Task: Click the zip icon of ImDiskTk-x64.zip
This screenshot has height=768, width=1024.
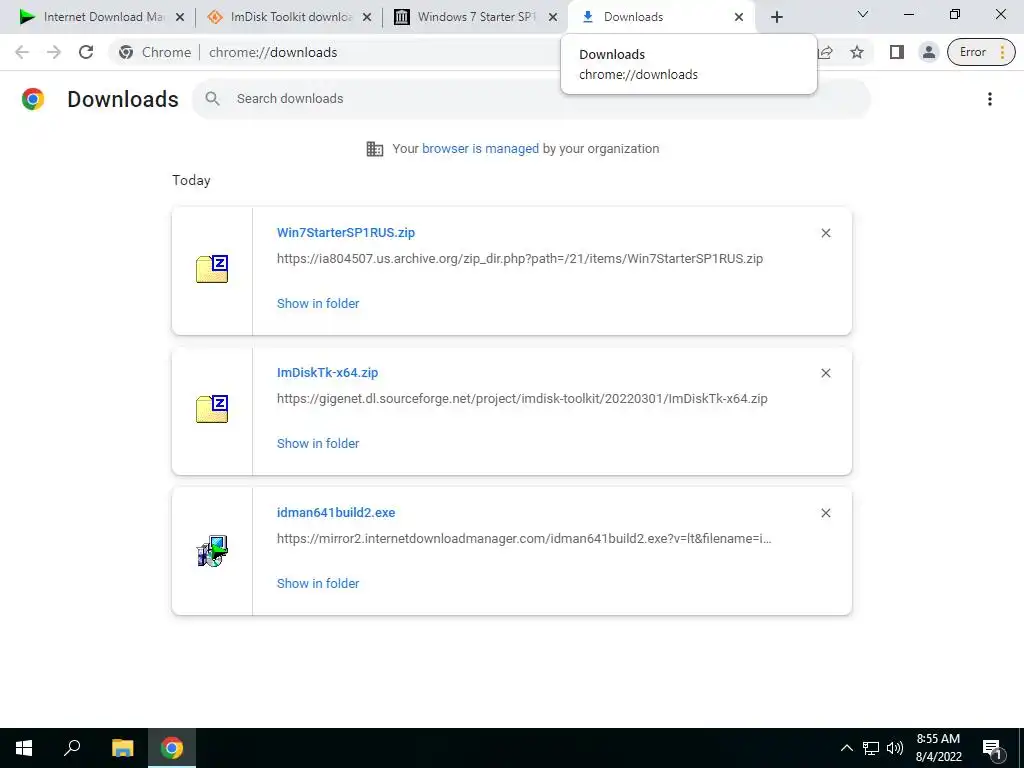Action: point(212,409)
